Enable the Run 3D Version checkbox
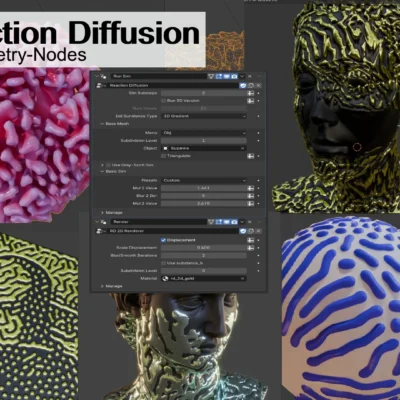The height and width of the screenshot is (400, 400). click(163, 101)
